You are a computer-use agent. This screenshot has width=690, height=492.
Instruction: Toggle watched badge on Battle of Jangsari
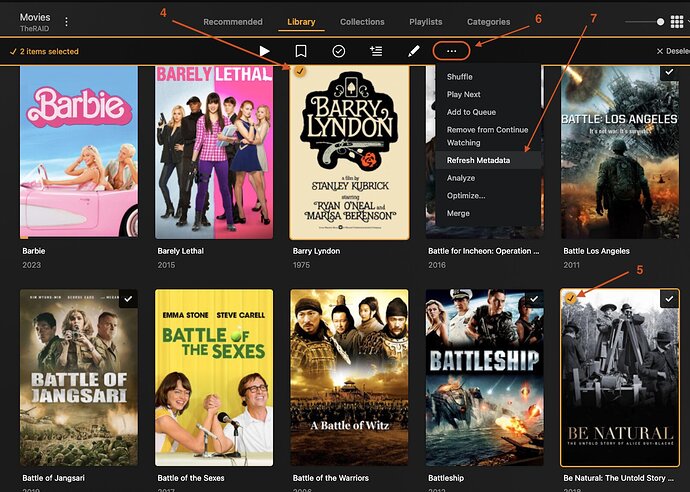click(128, 298)
